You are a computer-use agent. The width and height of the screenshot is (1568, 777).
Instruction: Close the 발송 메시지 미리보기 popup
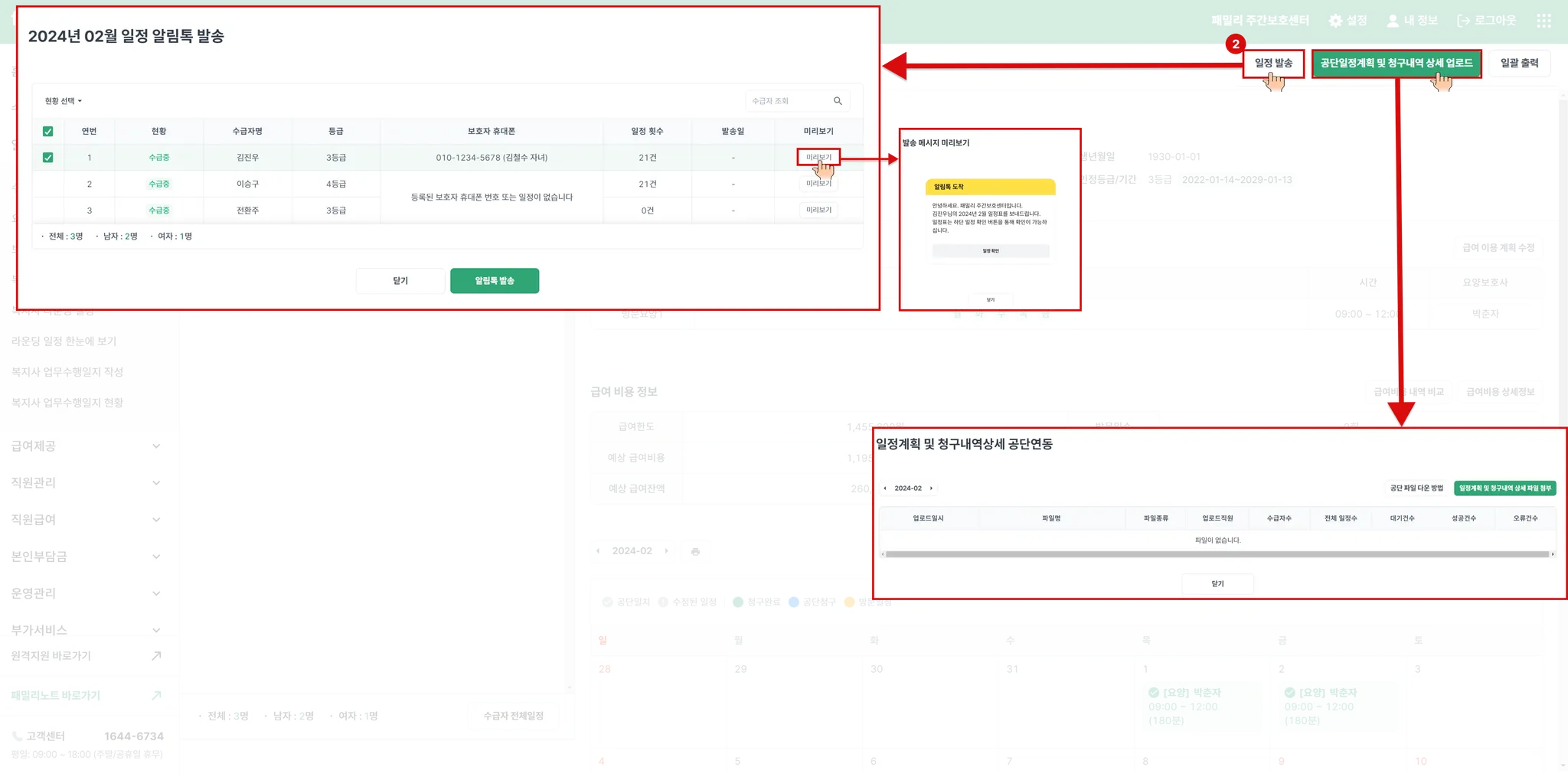[991, 300]
